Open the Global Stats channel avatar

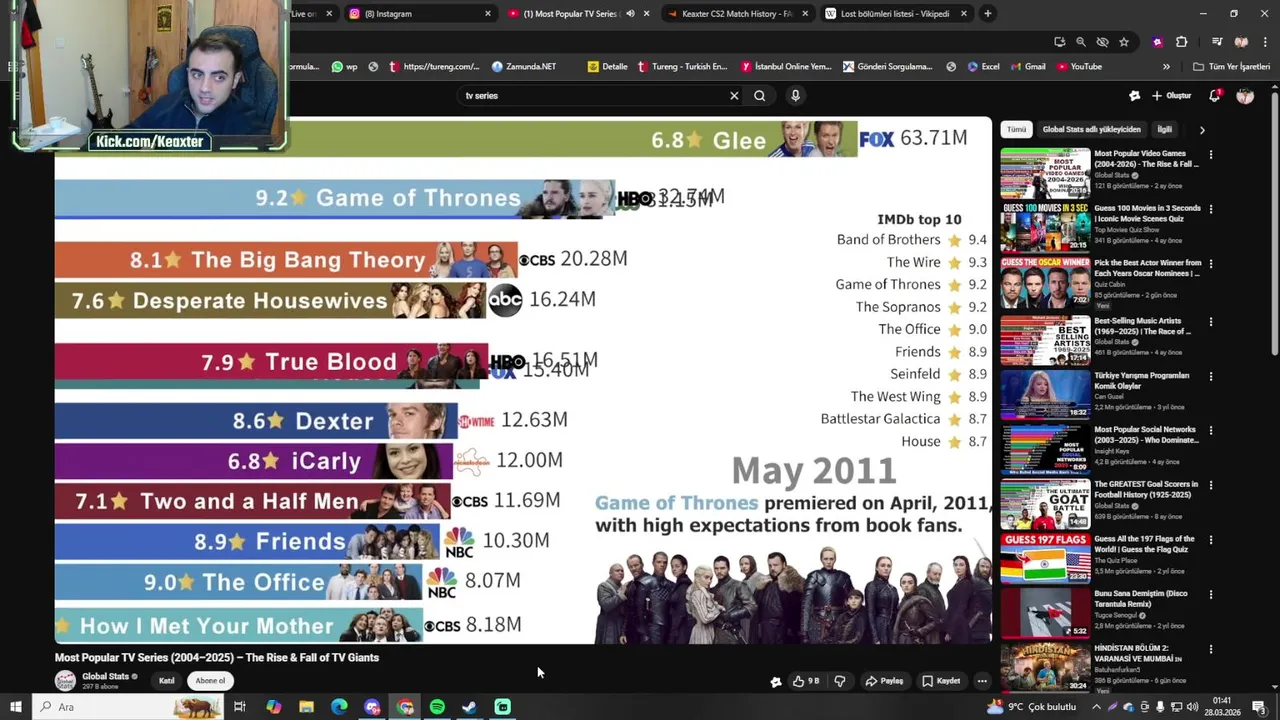(x=65, y=681)
